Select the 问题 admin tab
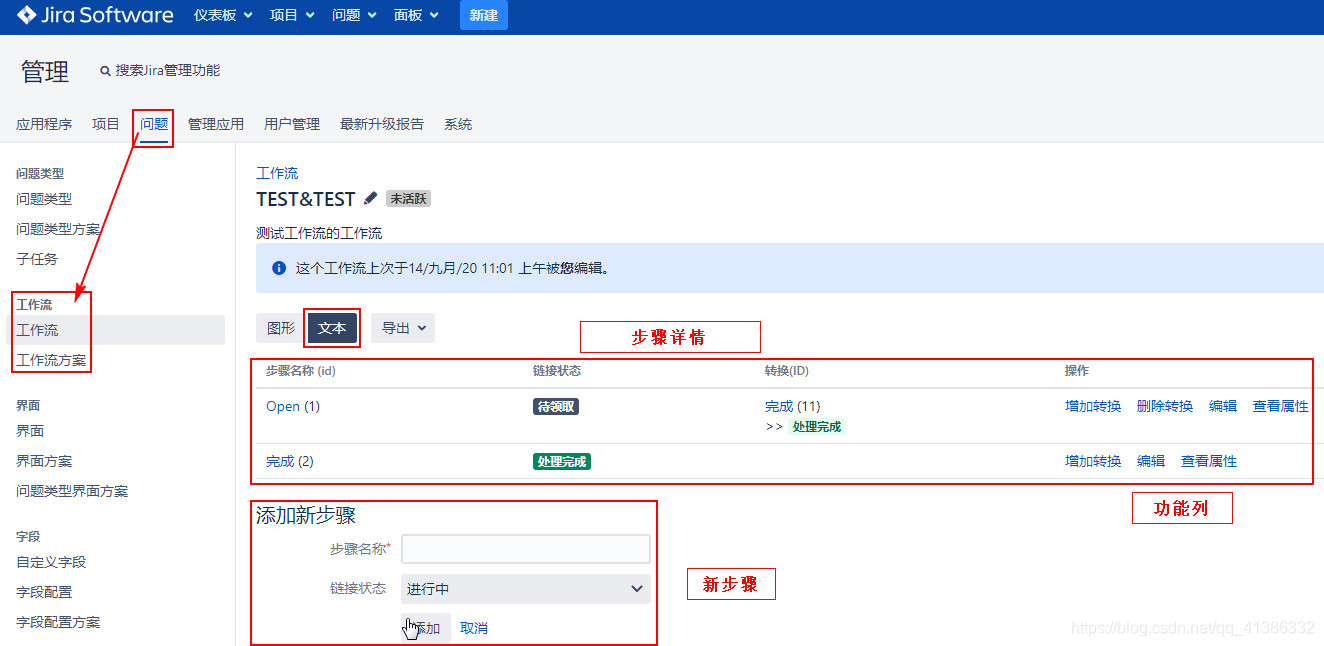 coord(154,124)
